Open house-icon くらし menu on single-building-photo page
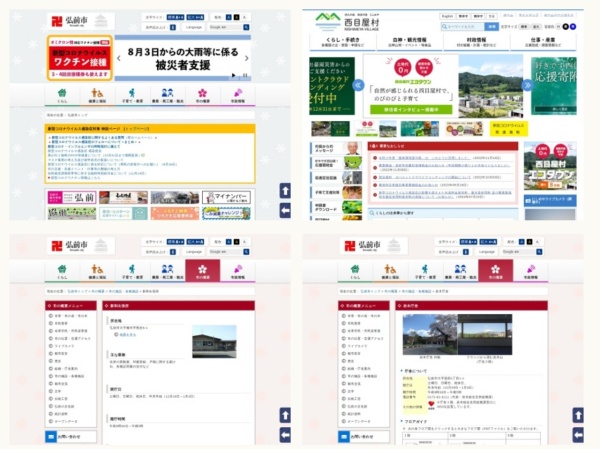Viewport: 600px width, 450px height. click(62, 271)
